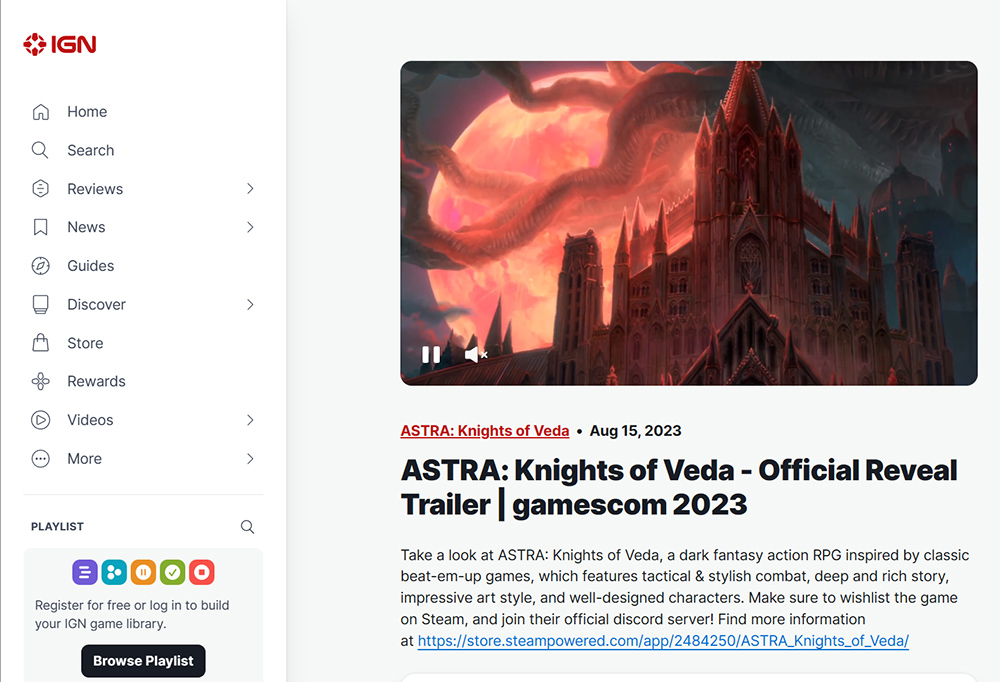Click the green completed checkmark playlist icon
This screenshot has width=1000, height=682.
coord(172,572)
